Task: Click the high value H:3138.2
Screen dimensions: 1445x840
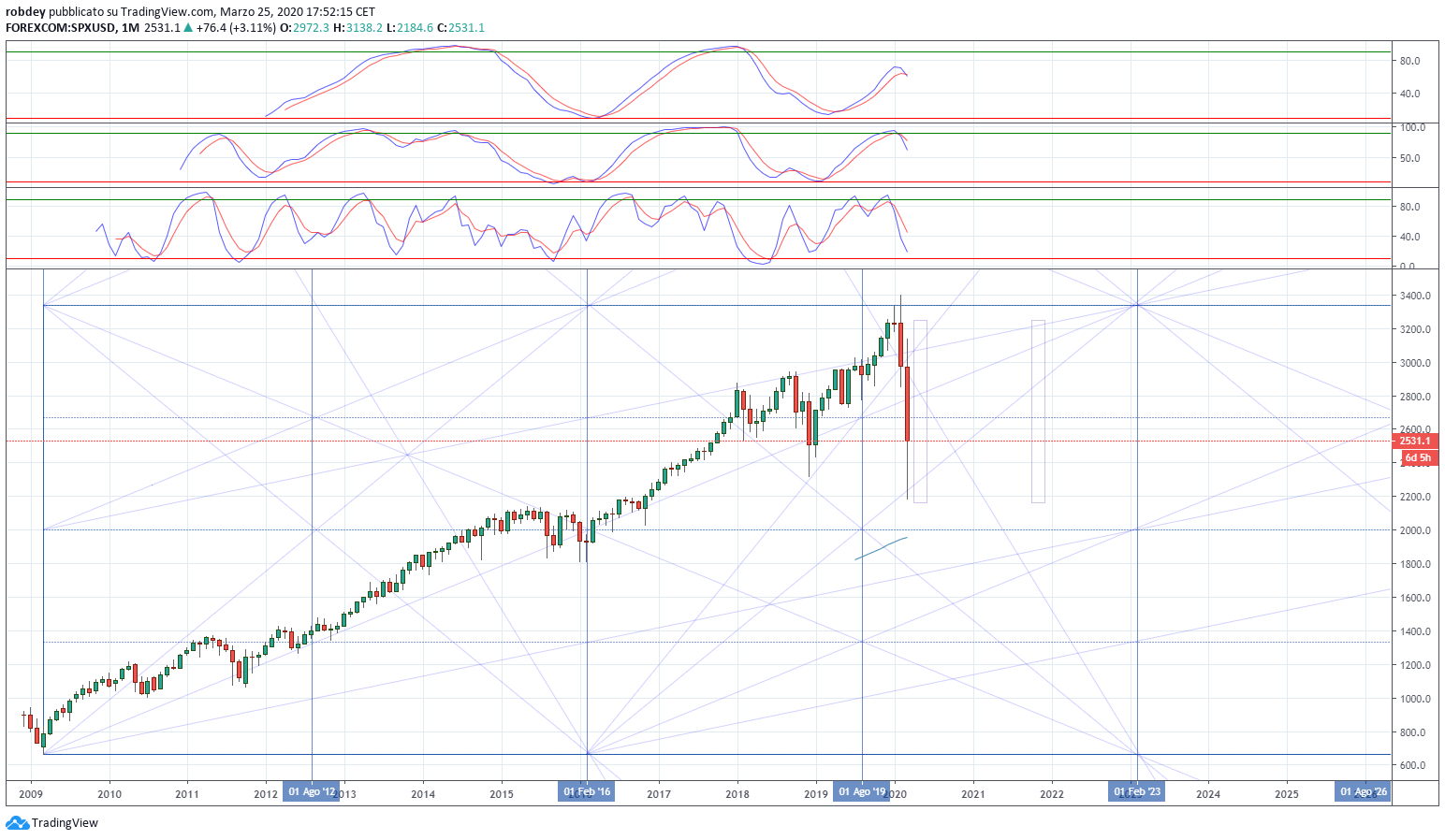Action: point(358,28)
